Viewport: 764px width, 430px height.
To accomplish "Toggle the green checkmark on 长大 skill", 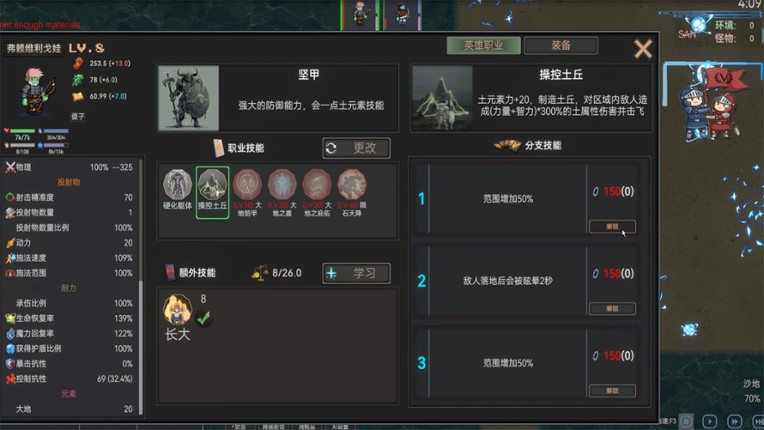I will tap(203, 318).
